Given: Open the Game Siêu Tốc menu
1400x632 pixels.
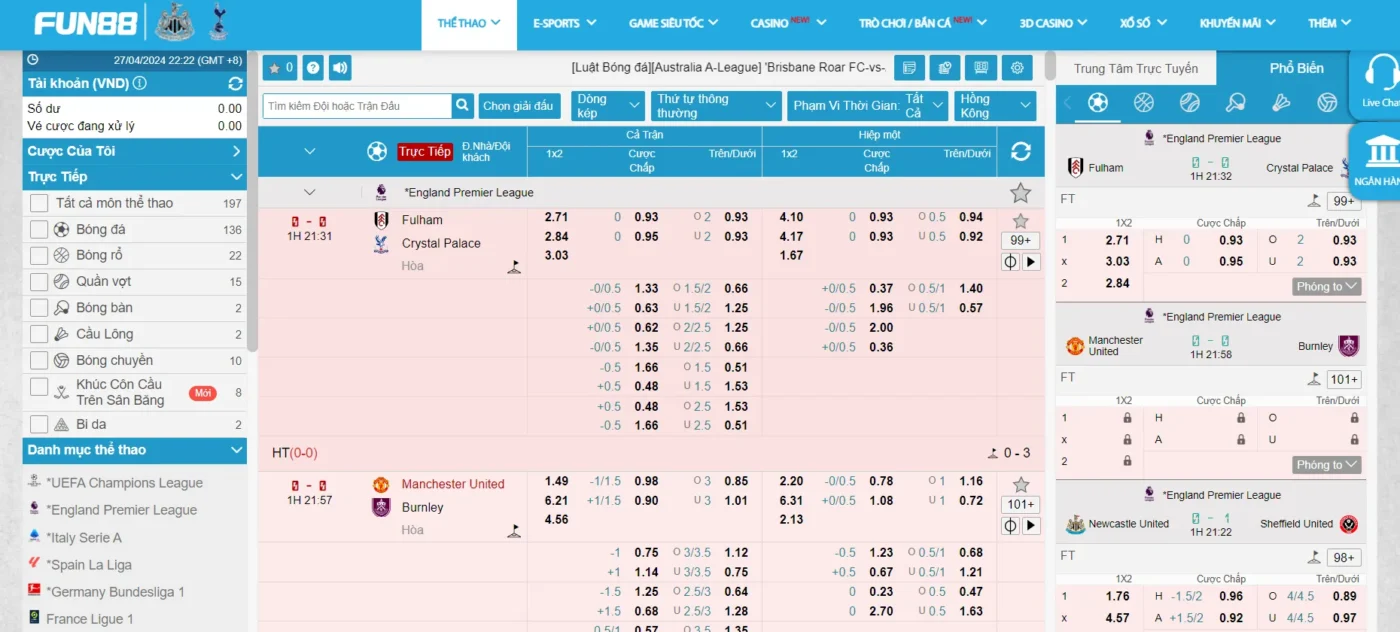Looking at the screenshot, I should tap(673, 24).
